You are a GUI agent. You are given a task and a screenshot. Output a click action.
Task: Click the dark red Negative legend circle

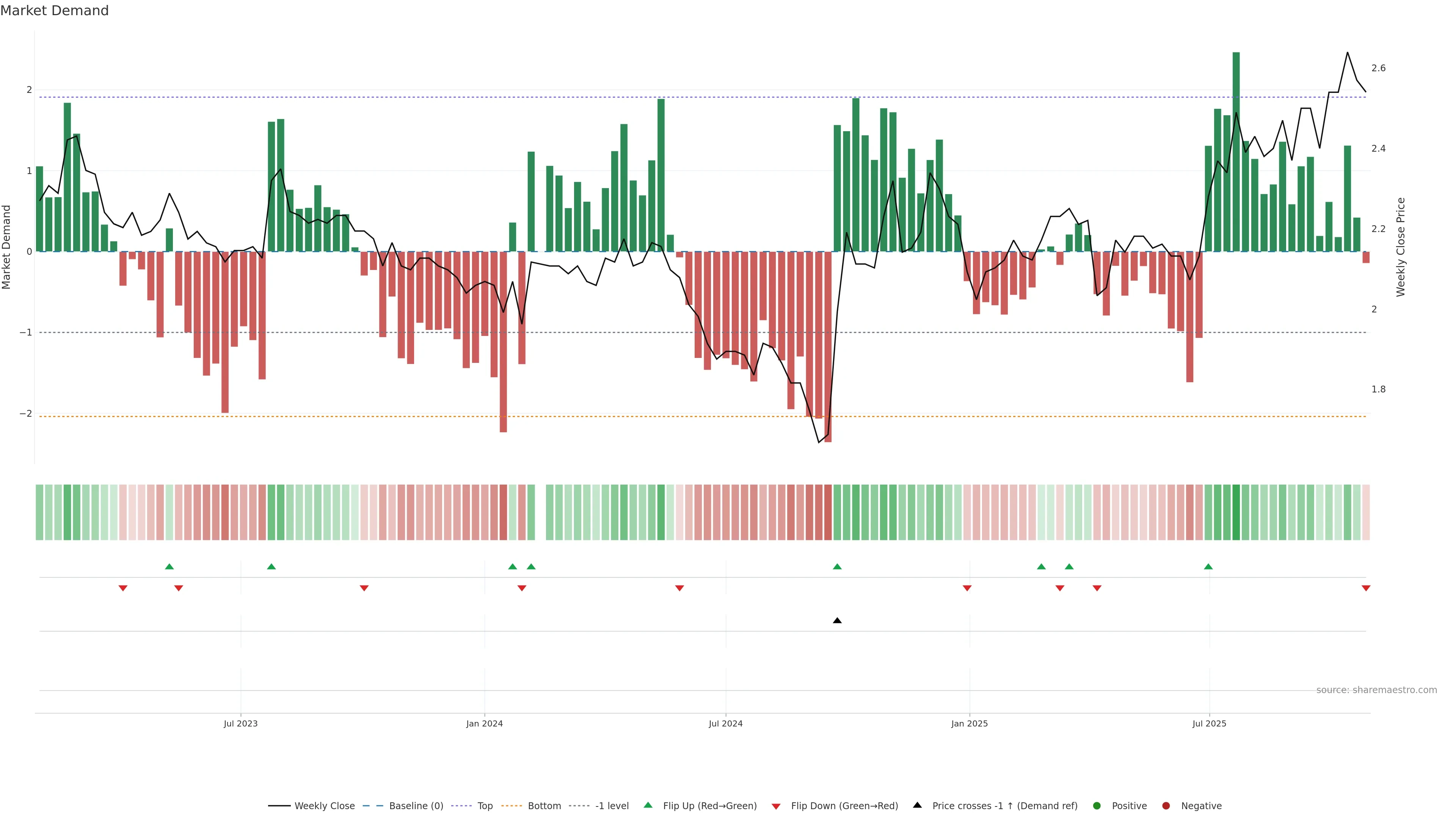[x=1166, y=806]
